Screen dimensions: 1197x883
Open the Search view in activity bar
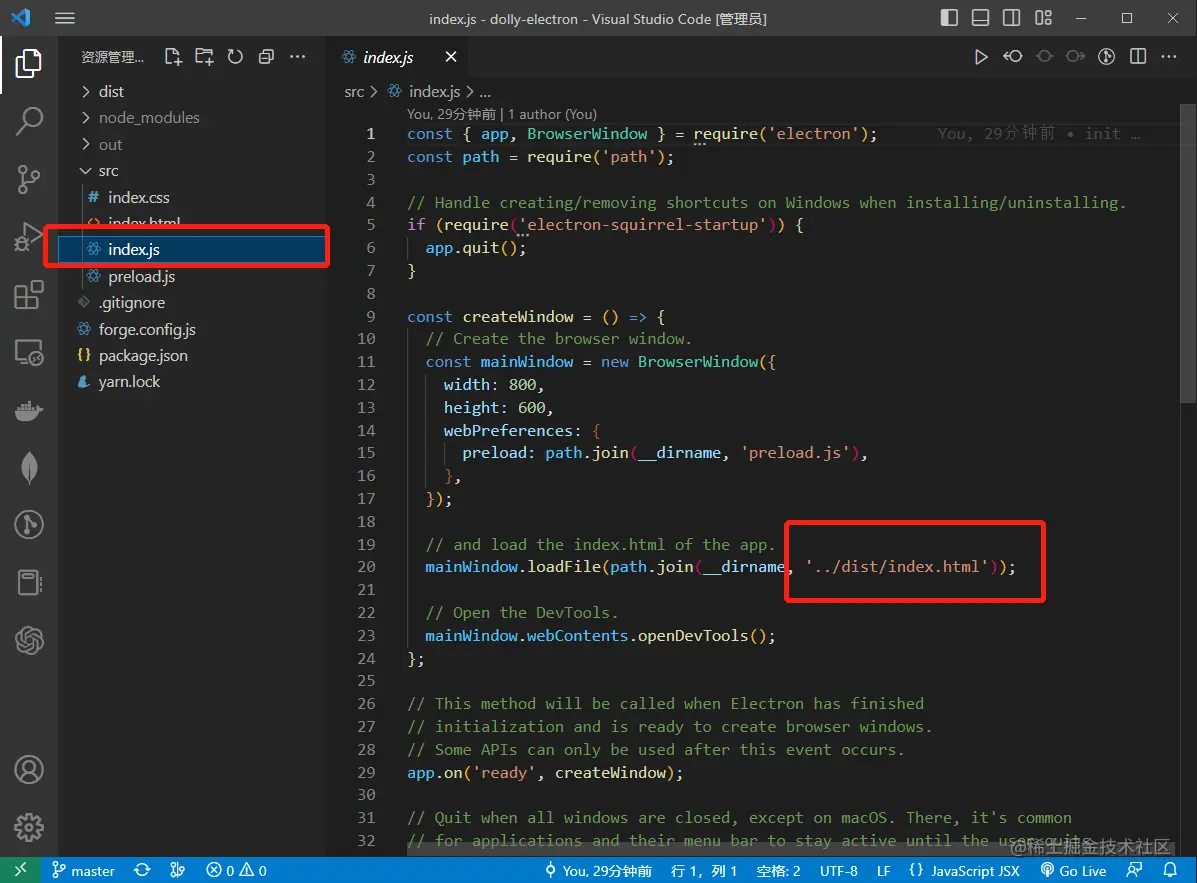[x=29, y=121]
